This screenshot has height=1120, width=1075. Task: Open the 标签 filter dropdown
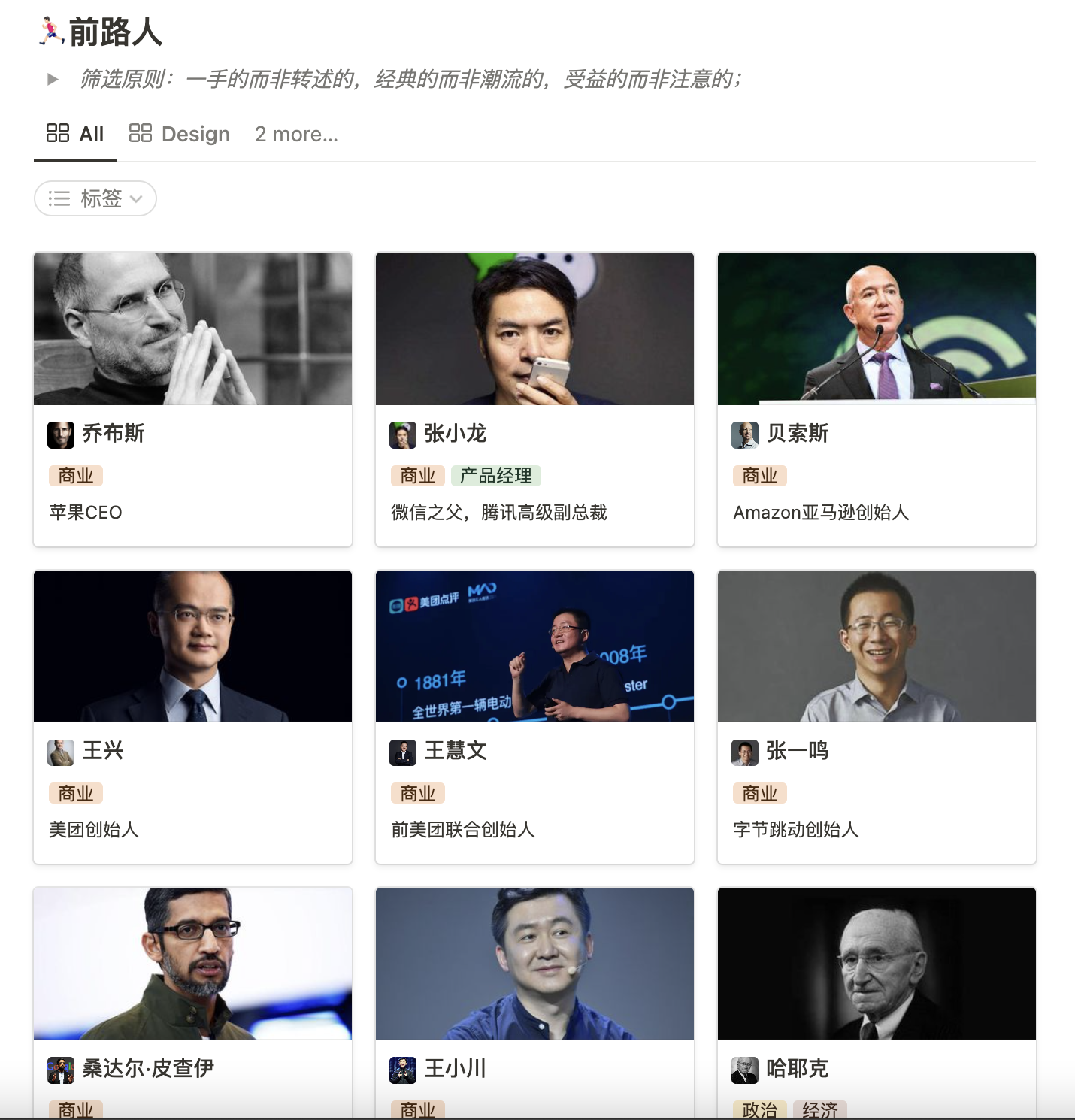(95, 198)
